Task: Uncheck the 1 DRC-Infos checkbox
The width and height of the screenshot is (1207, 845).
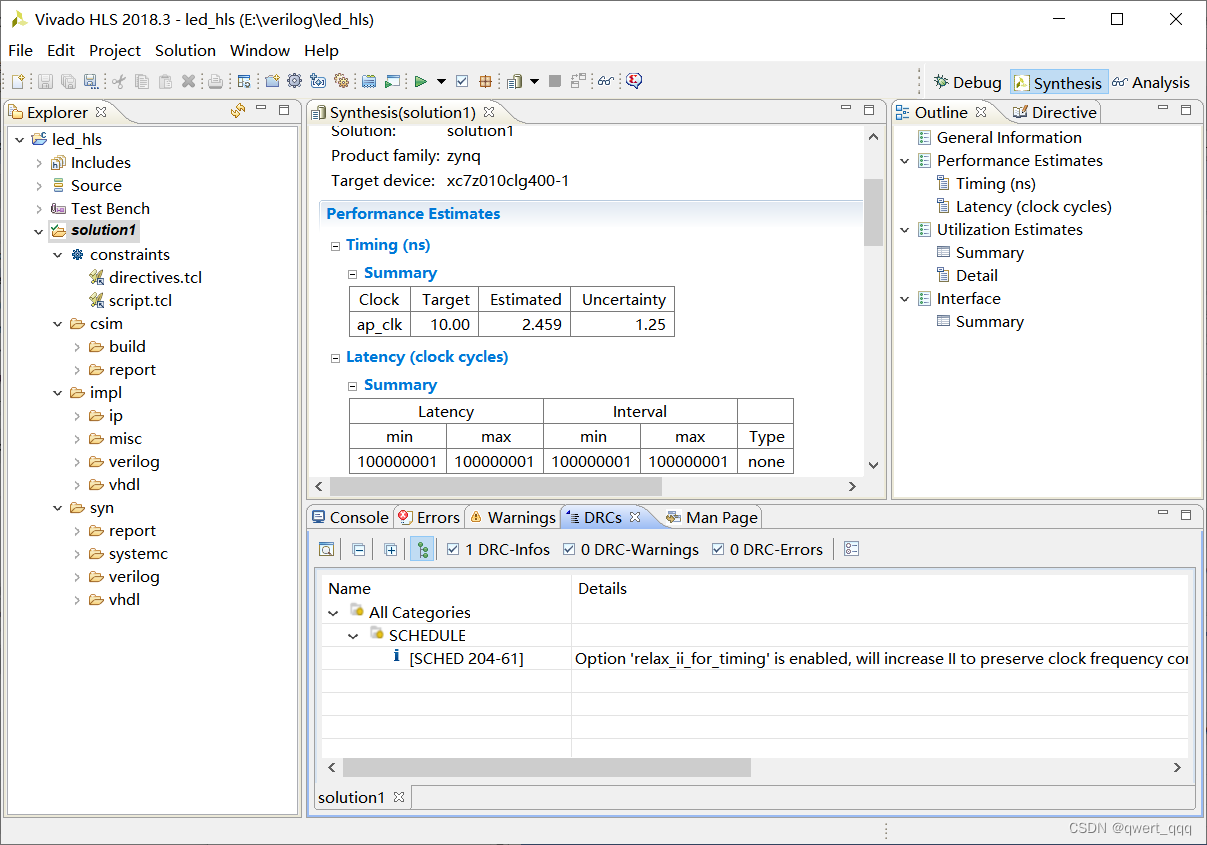Action: click(453, 549)
